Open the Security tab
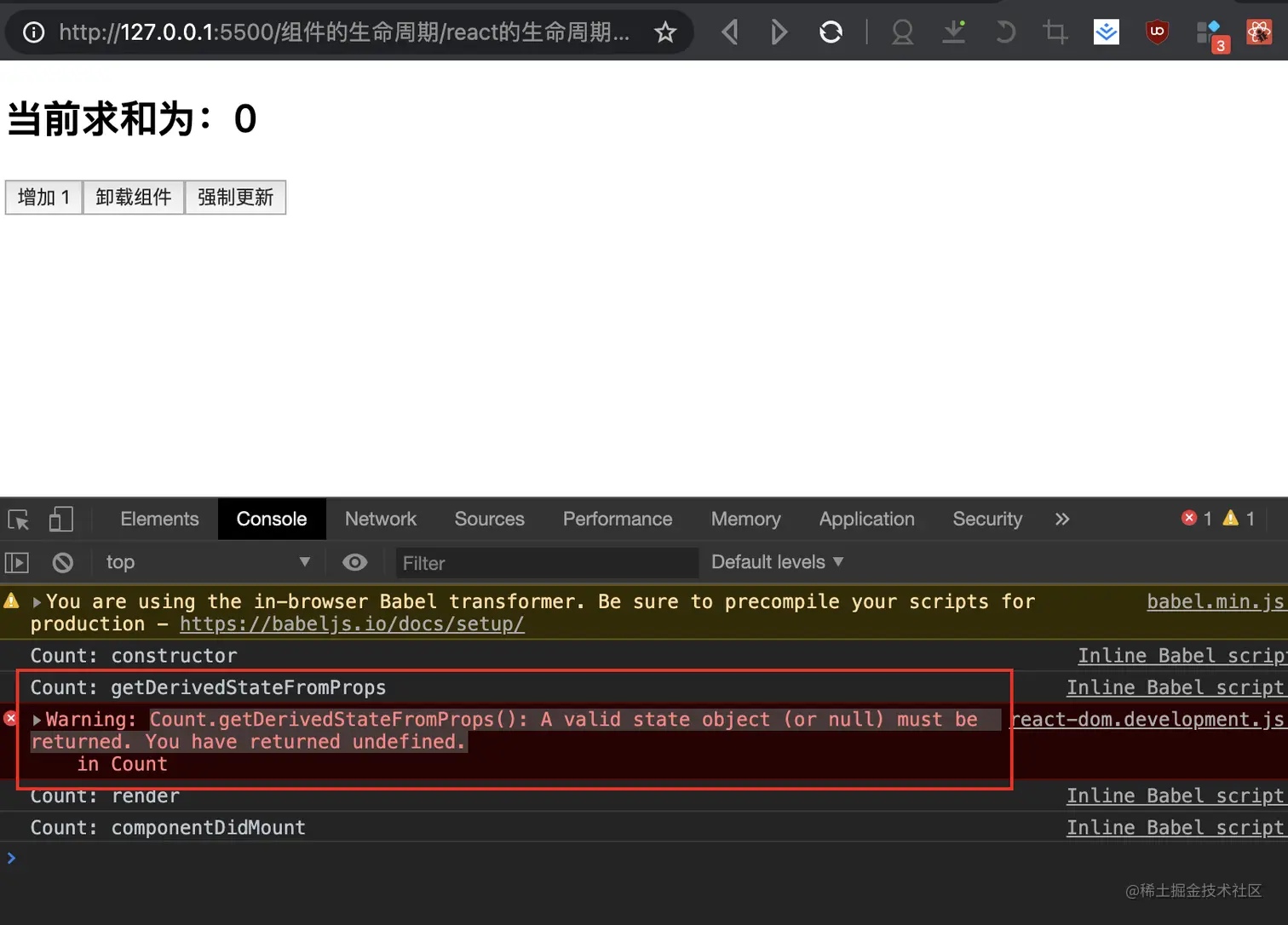Viewport: 1288px width, 925px height. (x=987, y=519)
